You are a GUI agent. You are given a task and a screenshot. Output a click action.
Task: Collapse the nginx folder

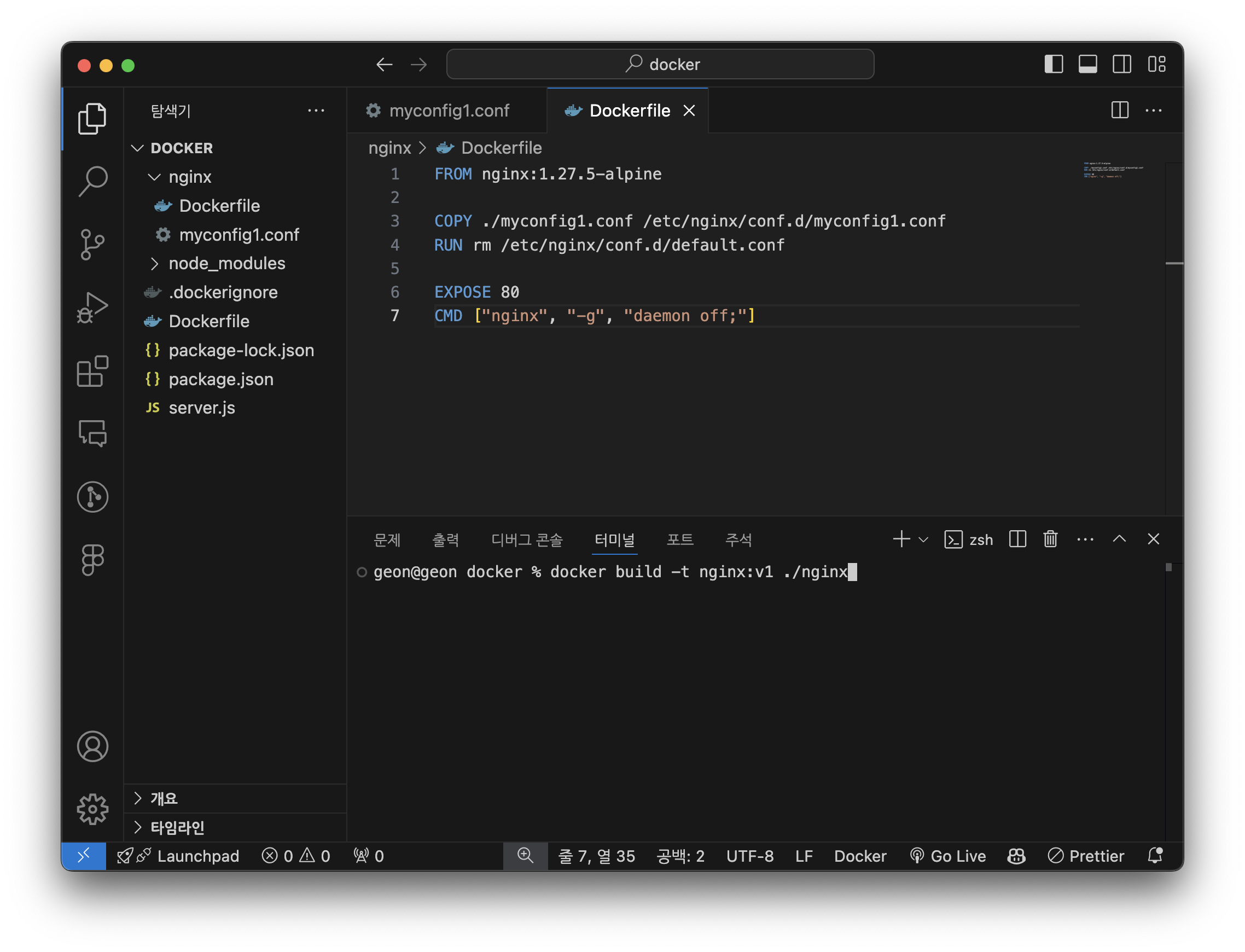coord(190,177)
